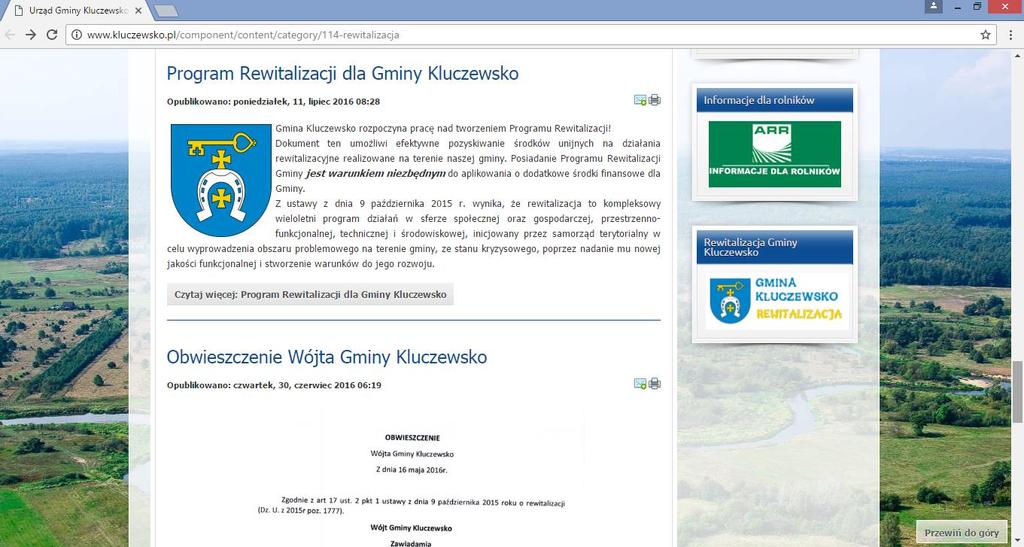Reload the current page
Image resolution: width=1024 pixels, height=547 pixels.
pyautogui.click(x=52, y=35)
